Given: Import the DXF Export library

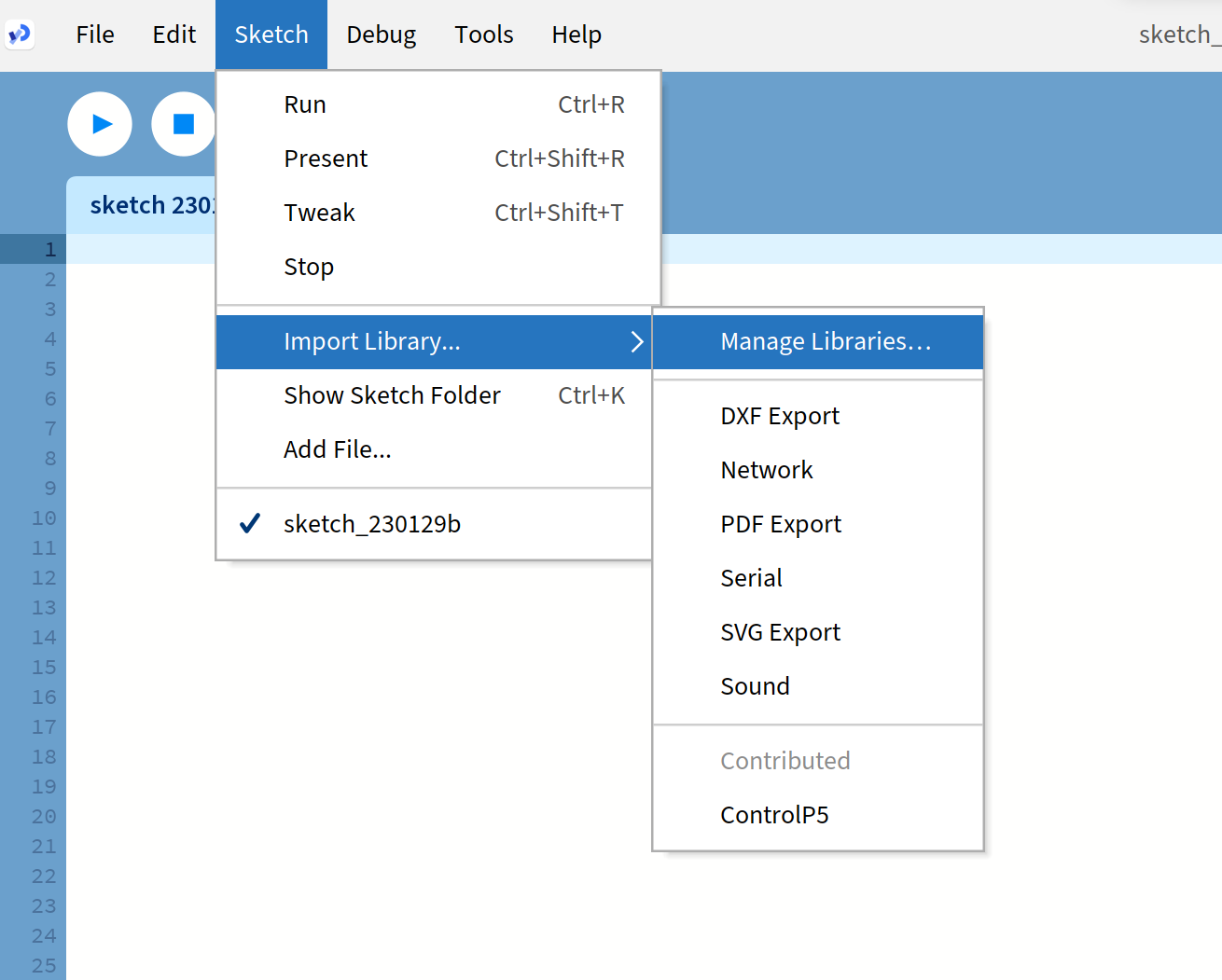Looking at the screenshot, I should 780,416.
